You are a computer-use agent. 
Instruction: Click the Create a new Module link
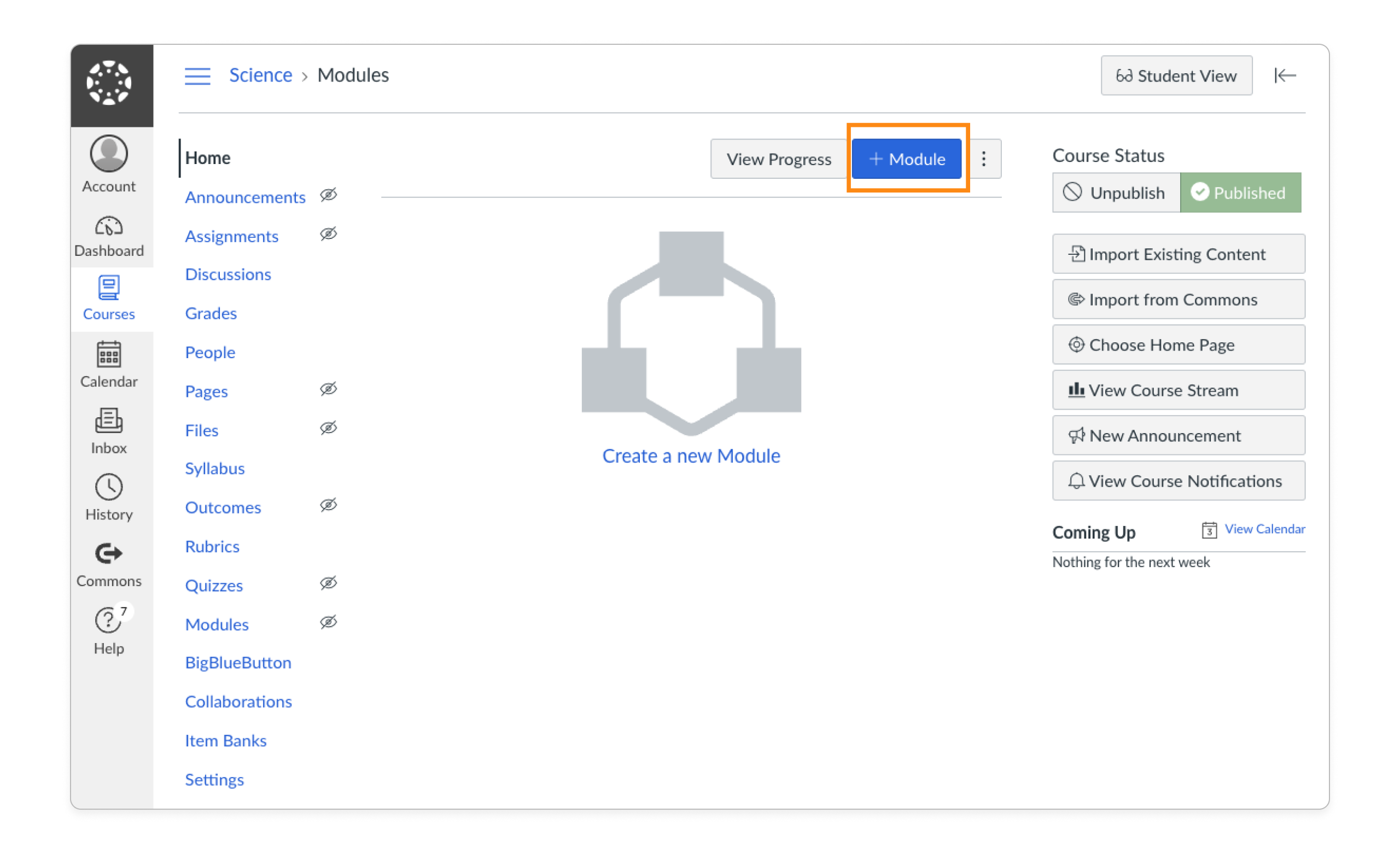click(691, 455)
